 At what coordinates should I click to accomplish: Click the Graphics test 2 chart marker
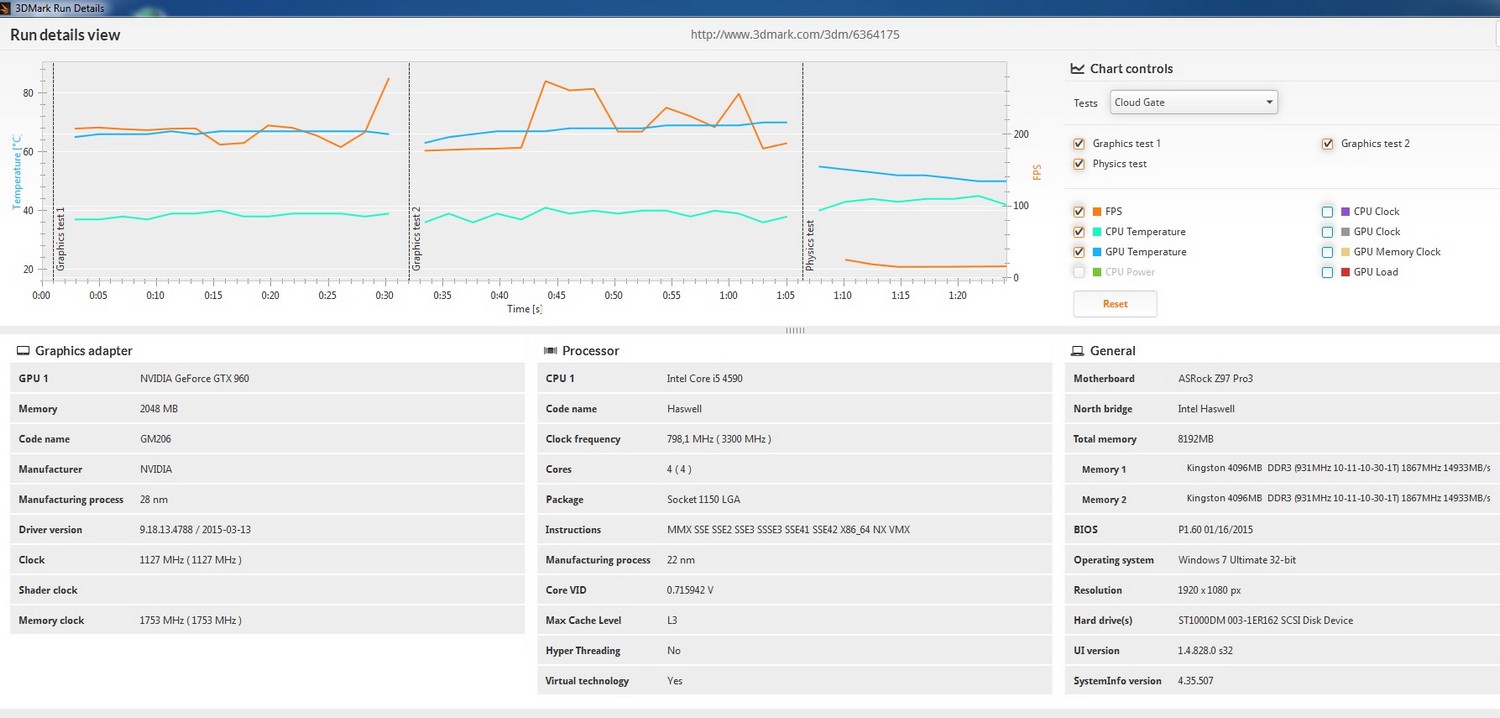coord(416,239)
